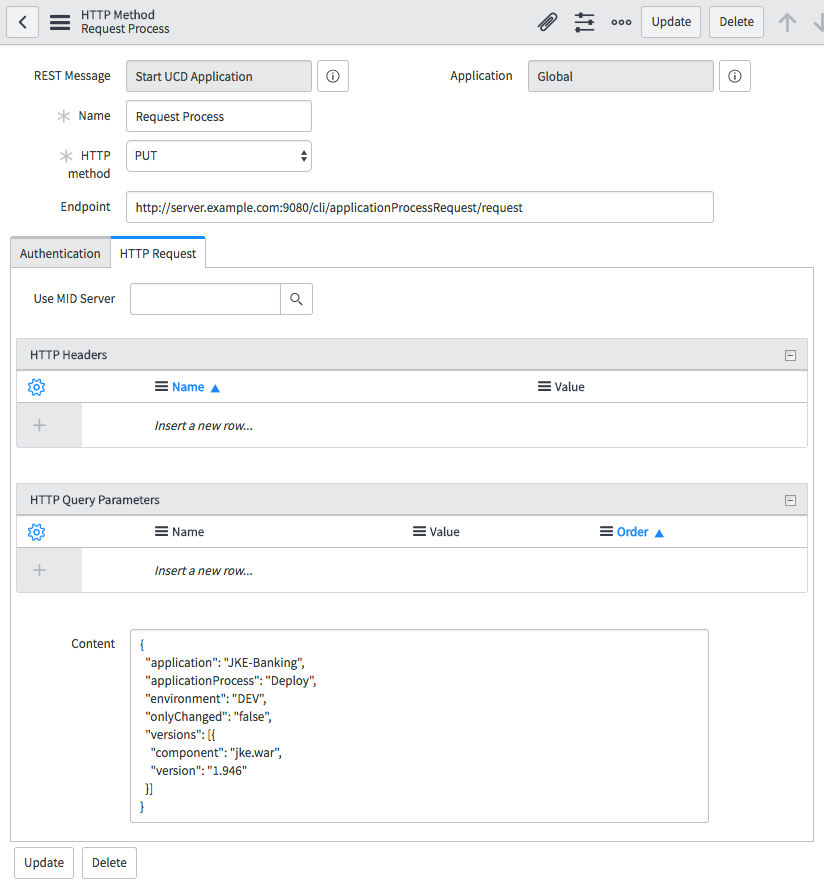Open the HTTP method dropdown
Viewport: 824px width, 886px height.
click(219, 156)
